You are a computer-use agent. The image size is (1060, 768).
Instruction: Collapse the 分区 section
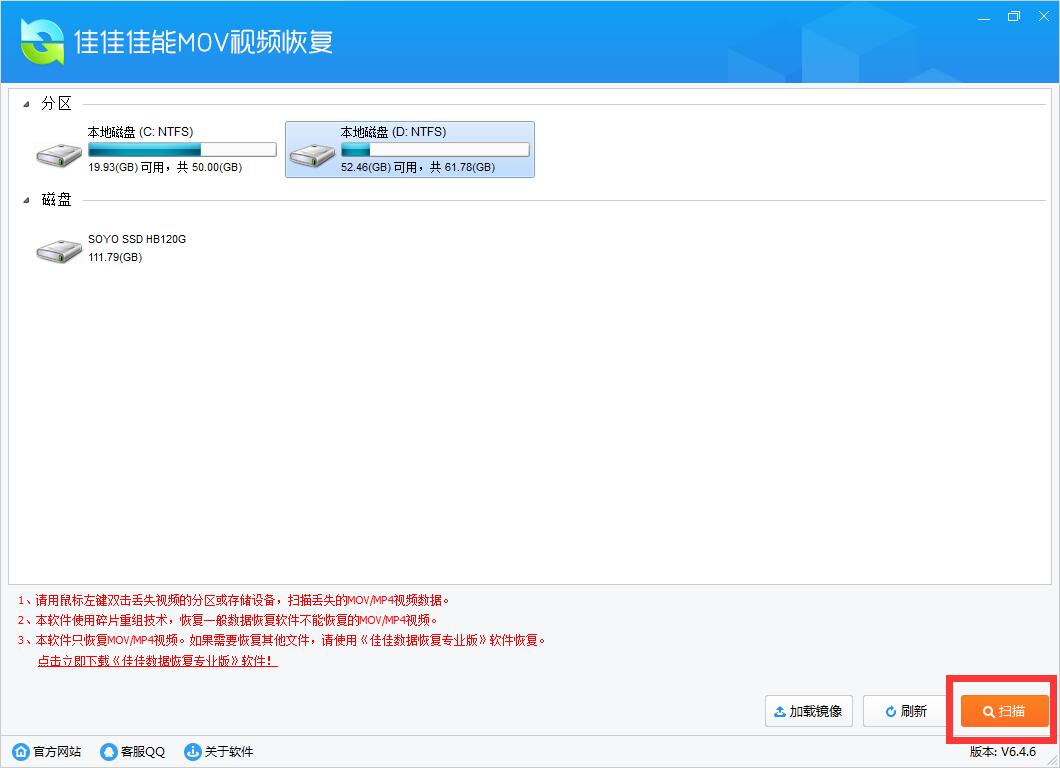[x=26, y=104]
